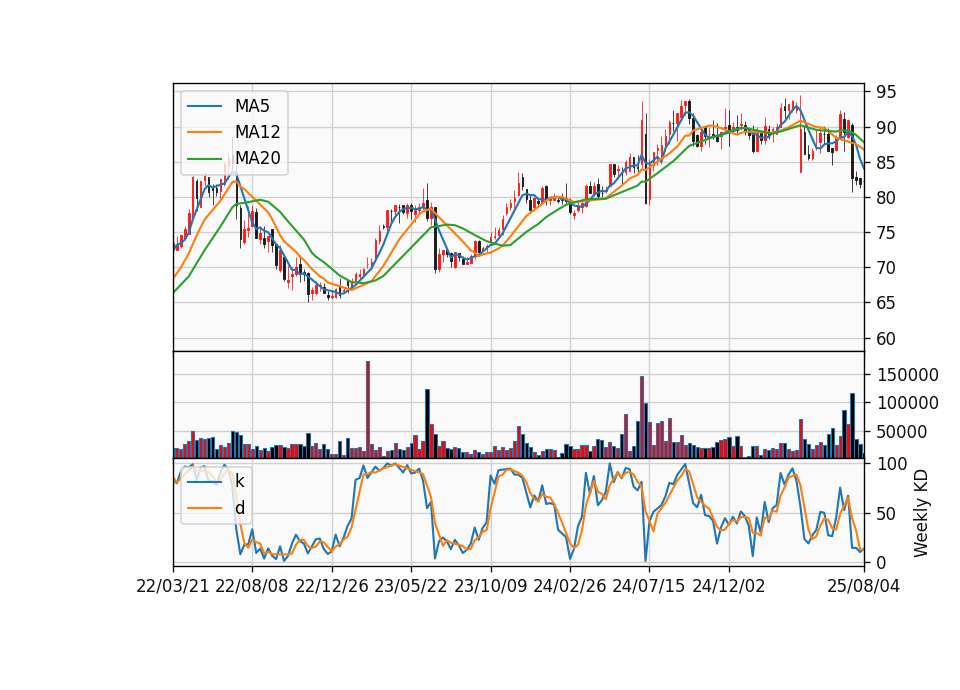Click the 60 price axis label
This screenshot has width=960, height=690.
(886, 338)
